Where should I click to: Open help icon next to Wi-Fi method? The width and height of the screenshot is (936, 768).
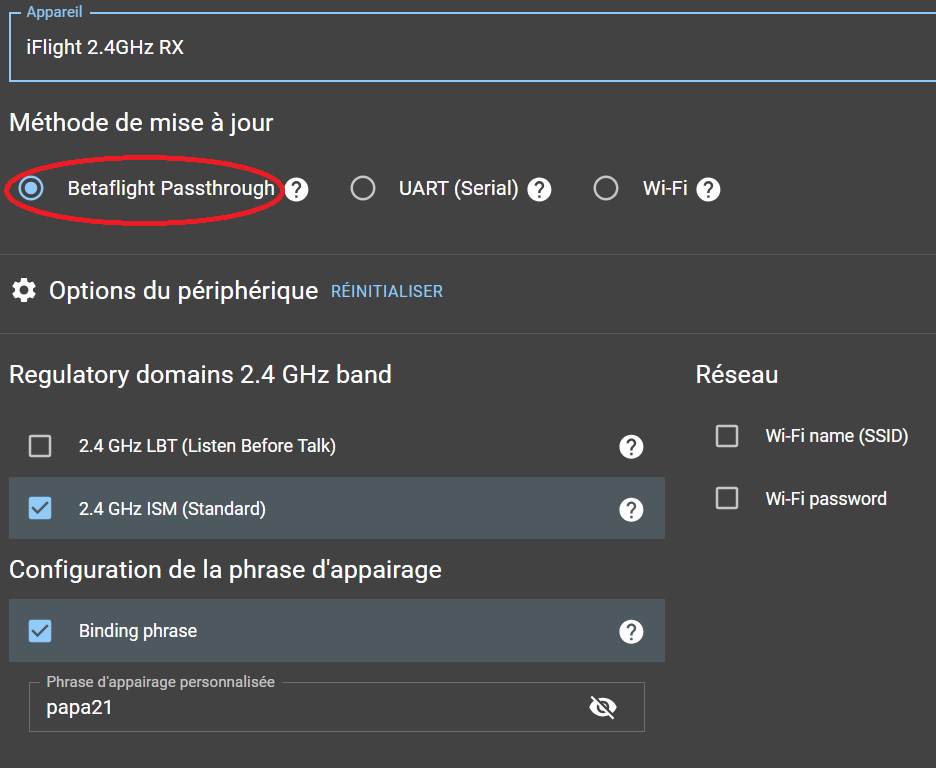[709, 189]
